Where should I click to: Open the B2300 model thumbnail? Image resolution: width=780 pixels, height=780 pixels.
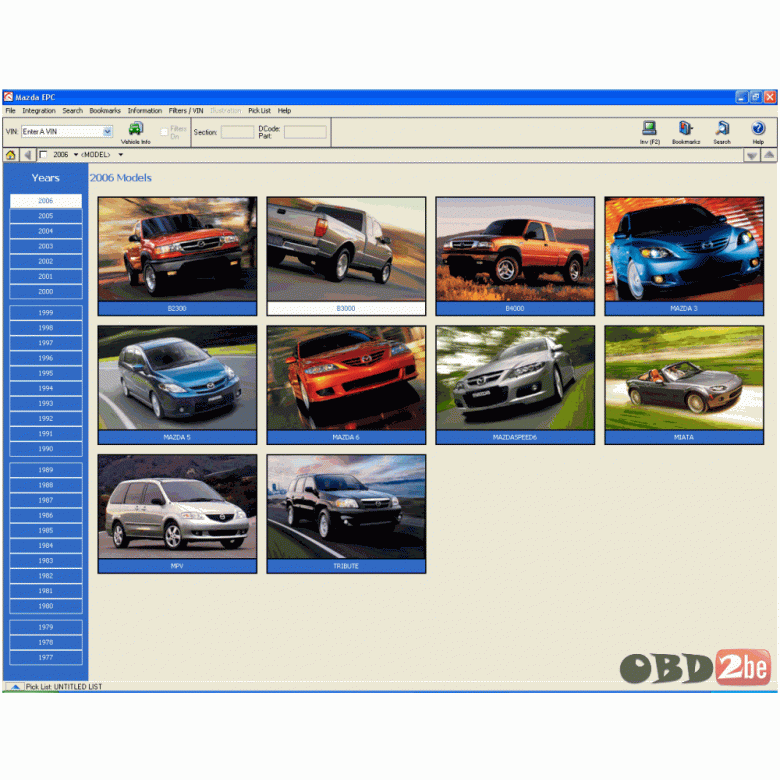pyautogui.click(x=177, y=256)
